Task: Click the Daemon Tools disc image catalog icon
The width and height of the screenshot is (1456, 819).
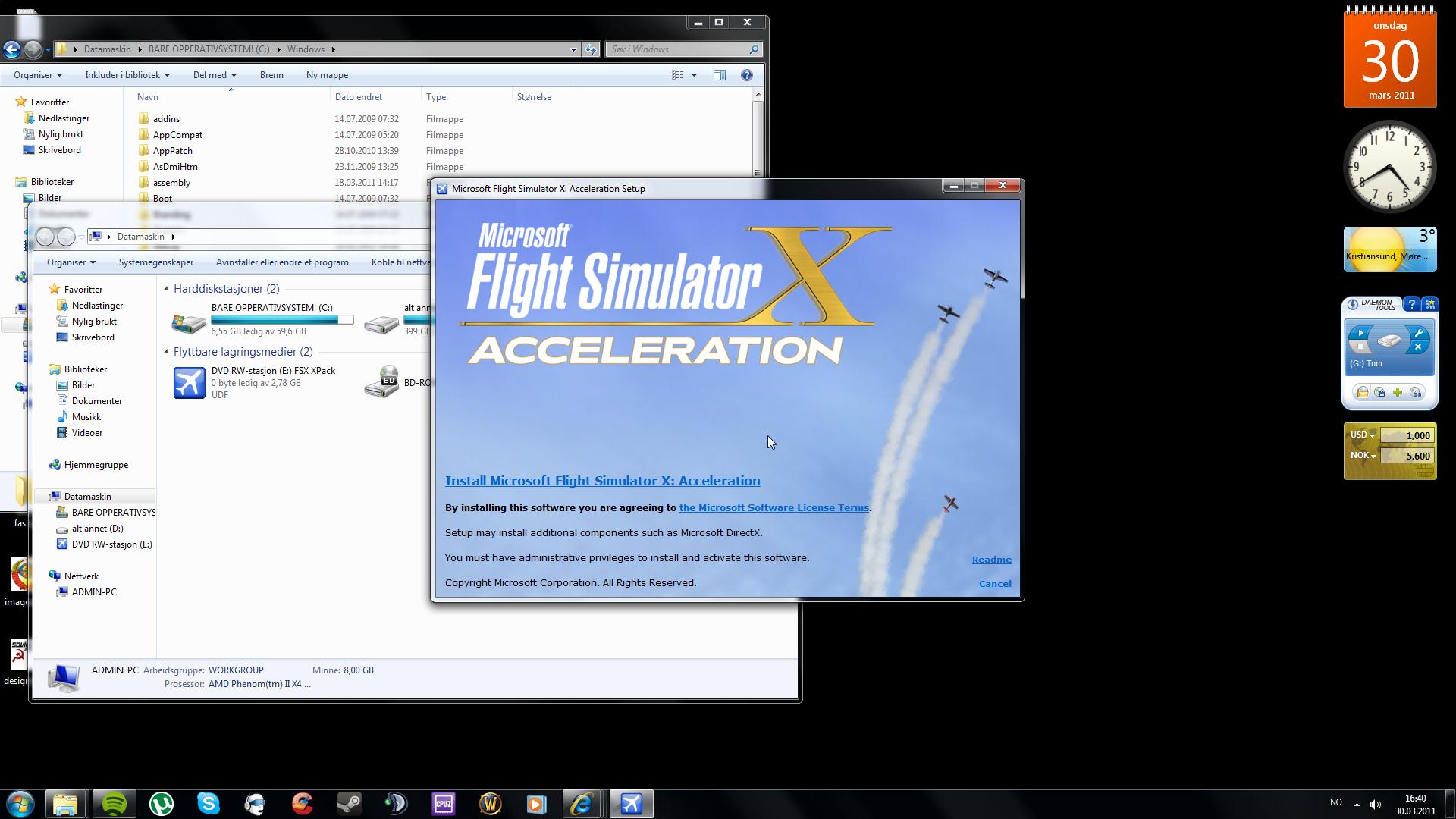Action: tap(1379, 392)
